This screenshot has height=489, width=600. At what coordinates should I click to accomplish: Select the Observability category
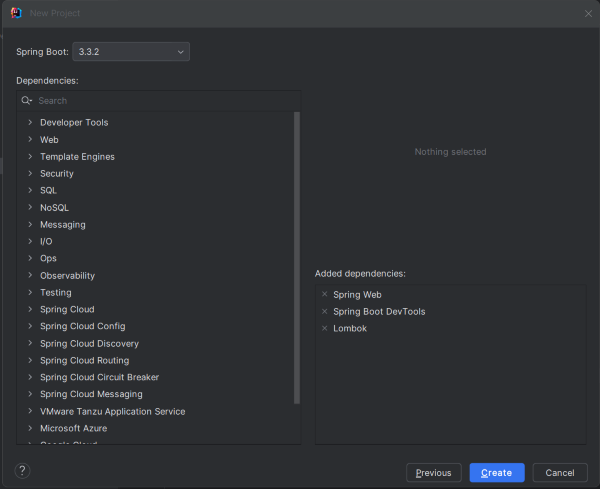pos(67,275)
